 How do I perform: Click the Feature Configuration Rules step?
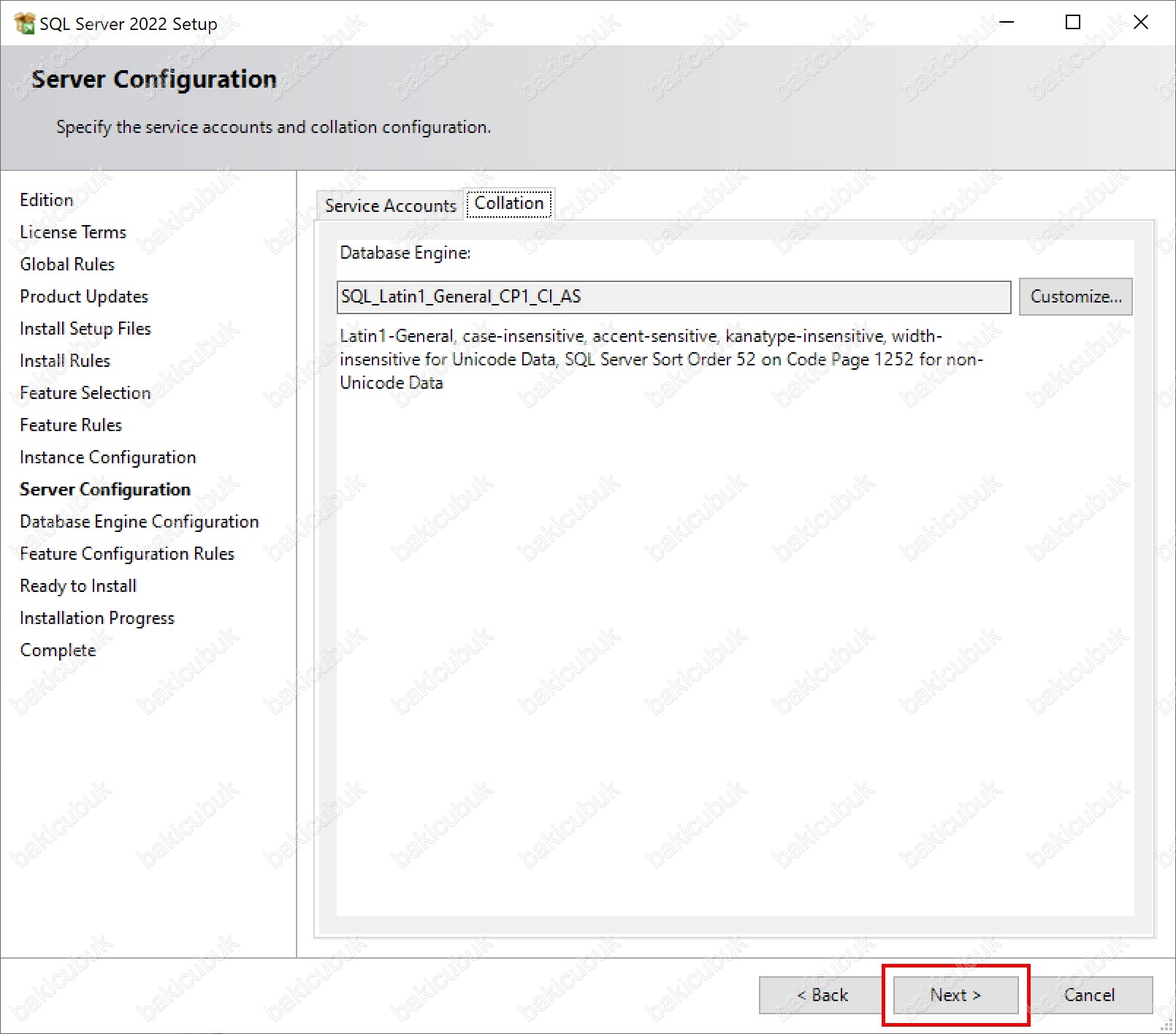127,554
